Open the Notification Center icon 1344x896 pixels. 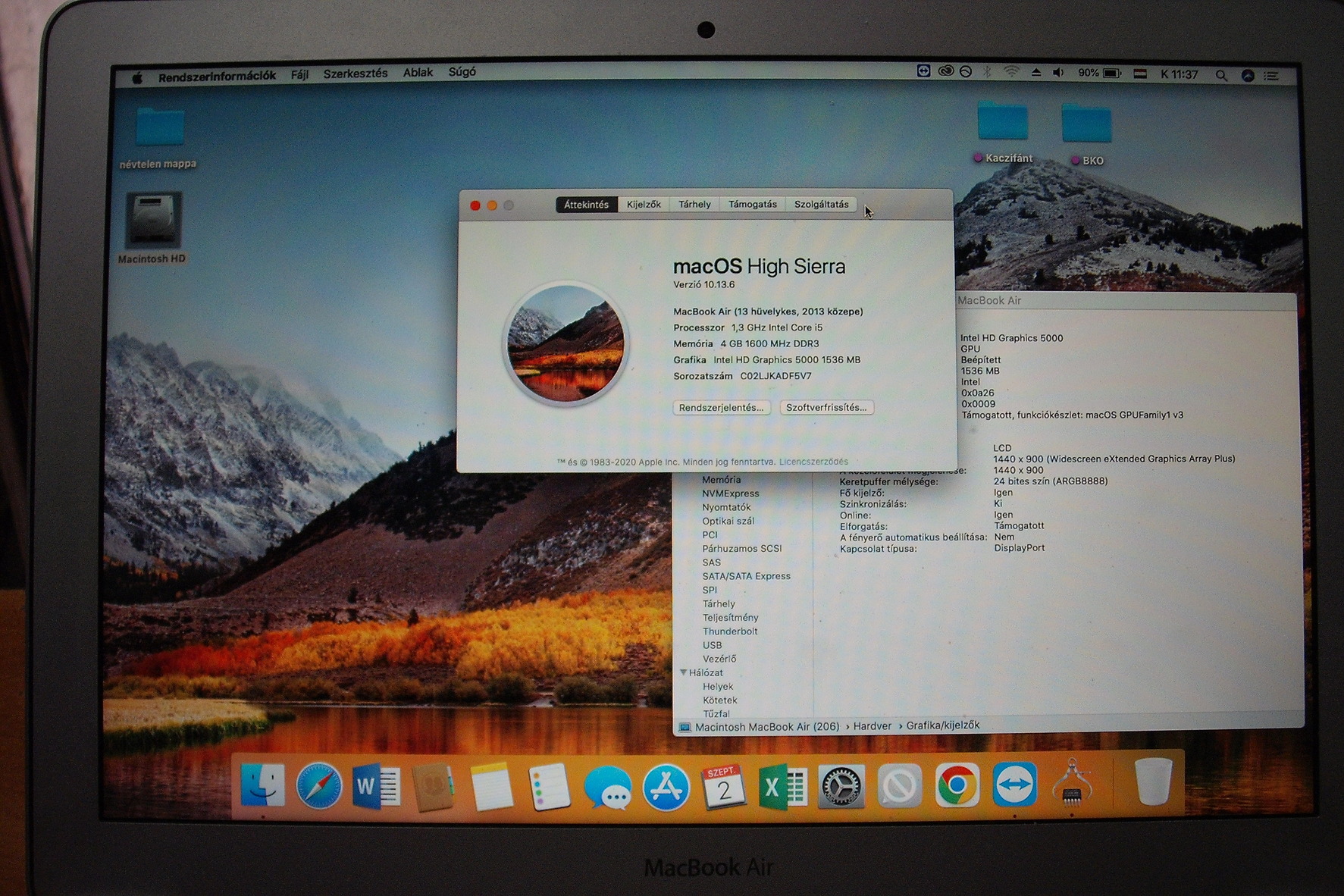click(x=1271, y=76)
